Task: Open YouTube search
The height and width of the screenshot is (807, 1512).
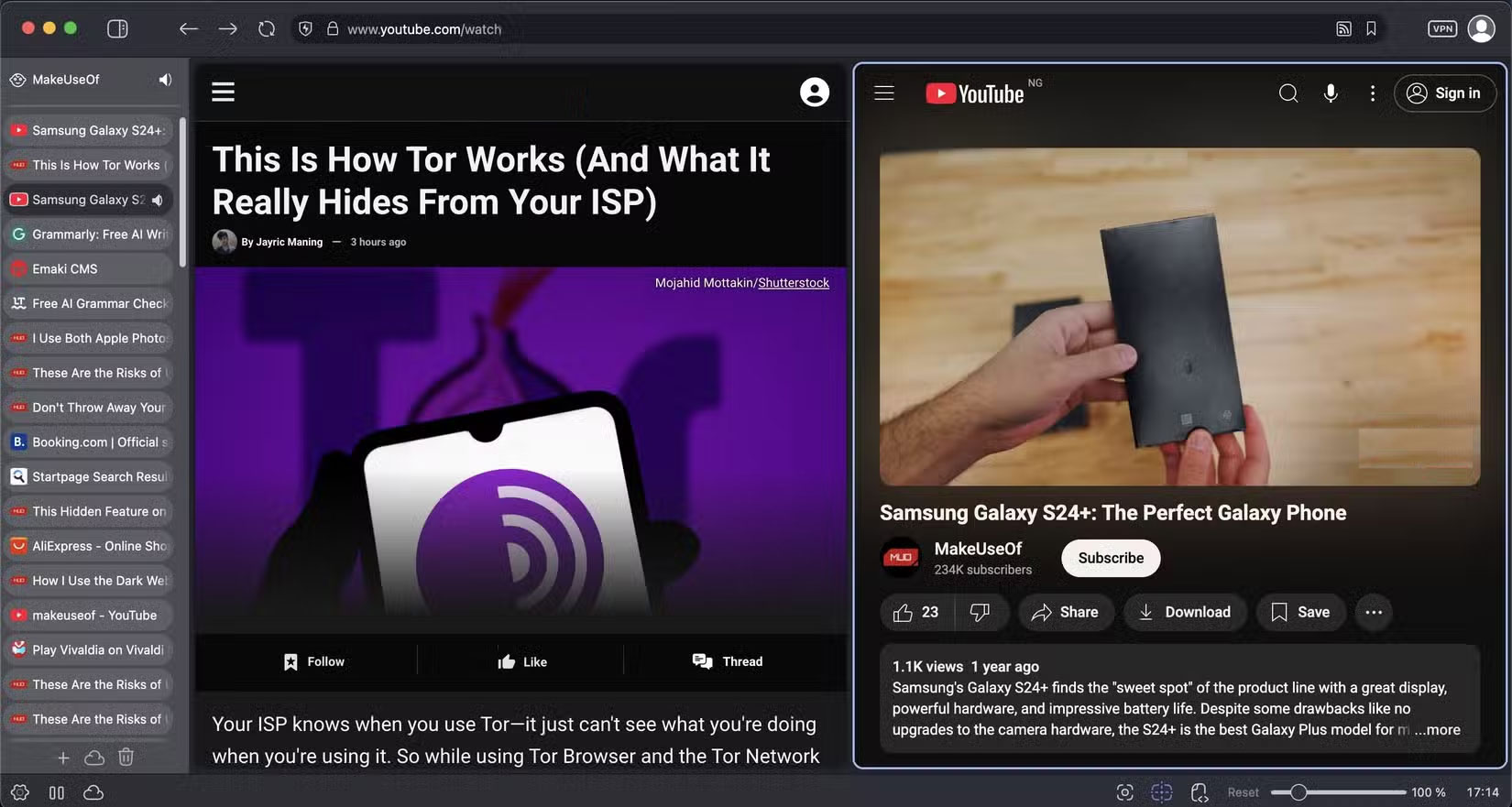Action: 1287,93
